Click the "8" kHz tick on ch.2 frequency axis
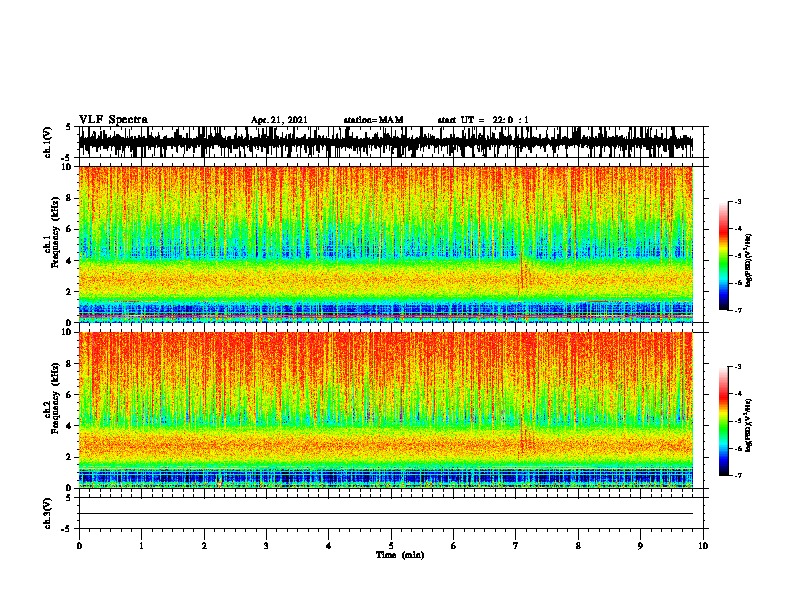 70,364
